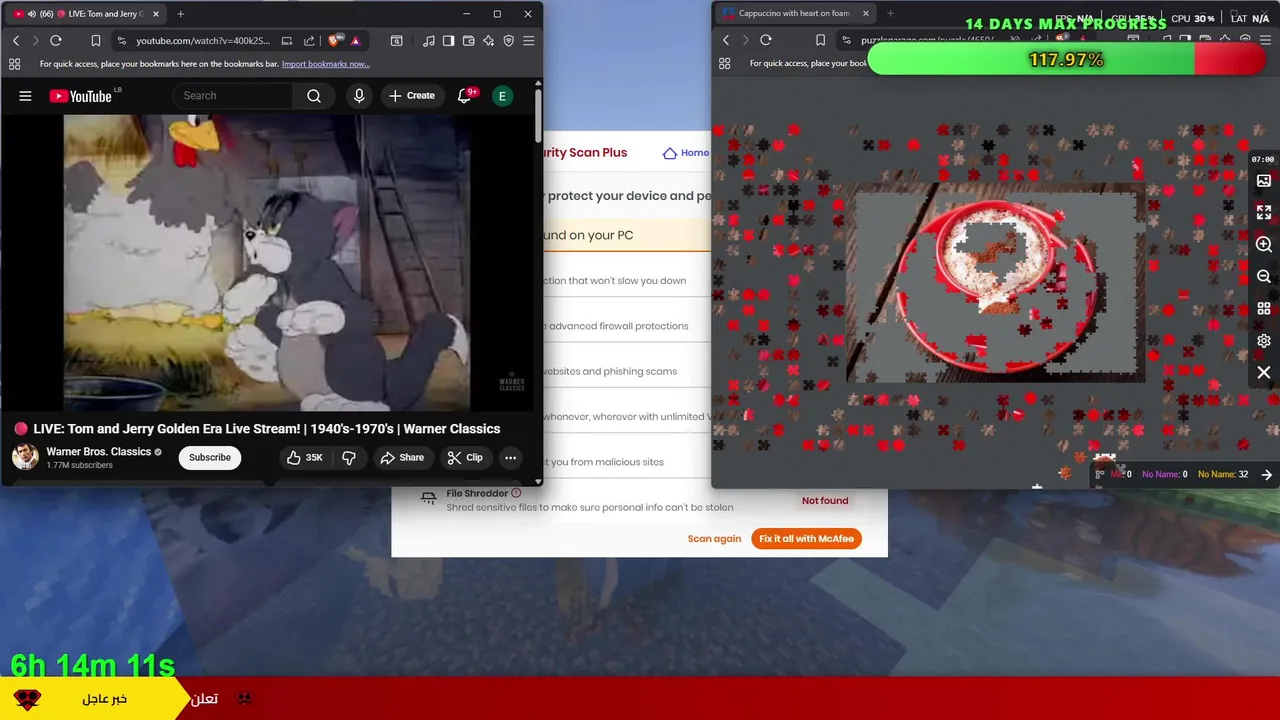Click the YouTube logo

[x=80, y=96]
